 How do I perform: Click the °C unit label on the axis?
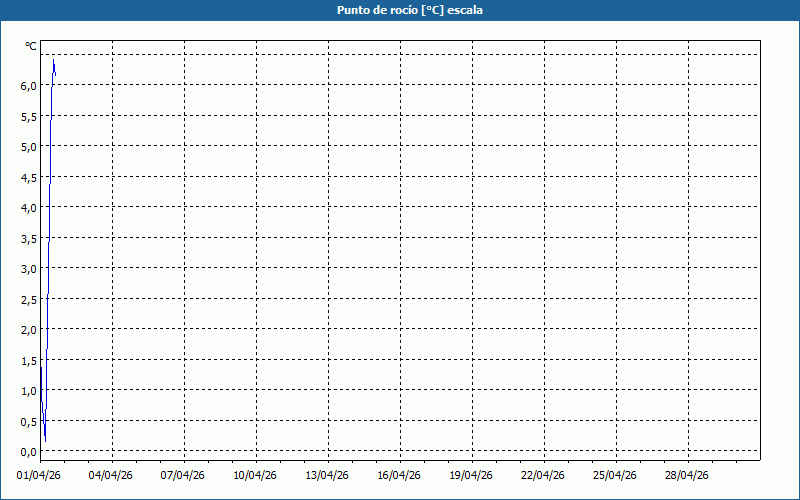(x=31, y=46)
